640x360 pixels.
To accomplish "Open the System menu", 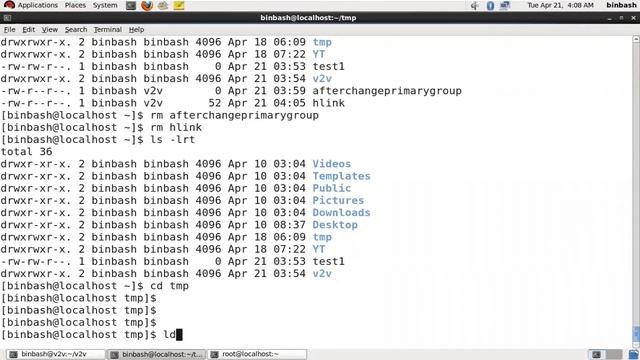I will [x=105, y=5].
